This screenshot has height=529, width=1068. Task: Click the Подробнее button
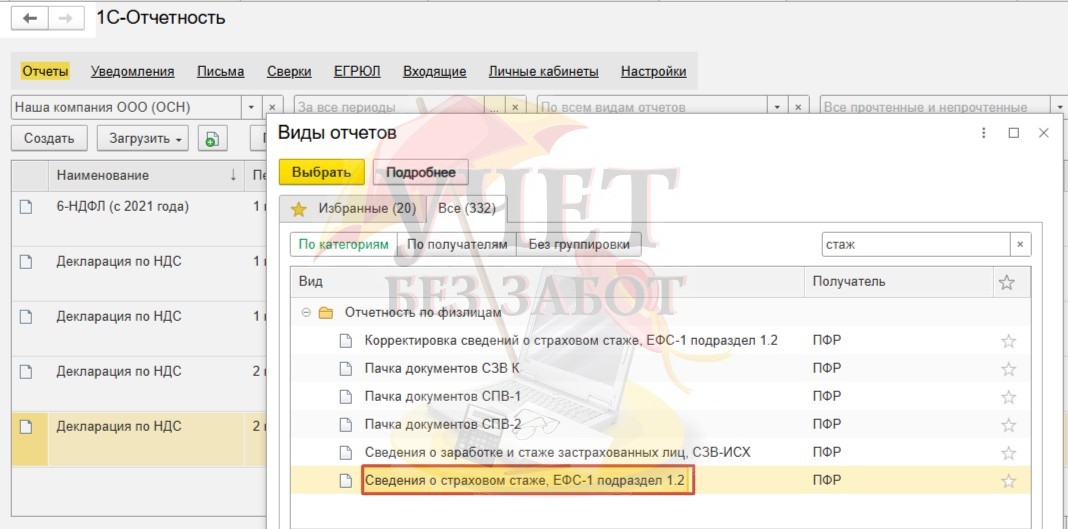[x=420, y=172]
